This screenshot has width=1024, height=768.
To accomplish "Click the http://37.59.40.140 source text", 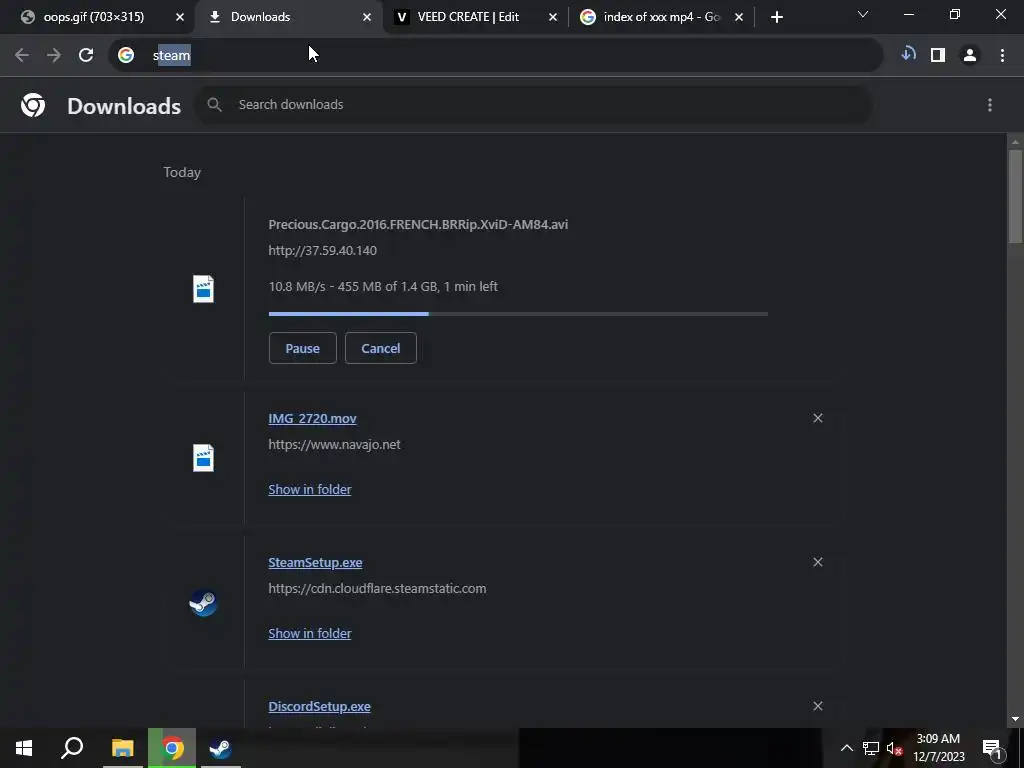I will pyautogui.click(x=323, y=251).
